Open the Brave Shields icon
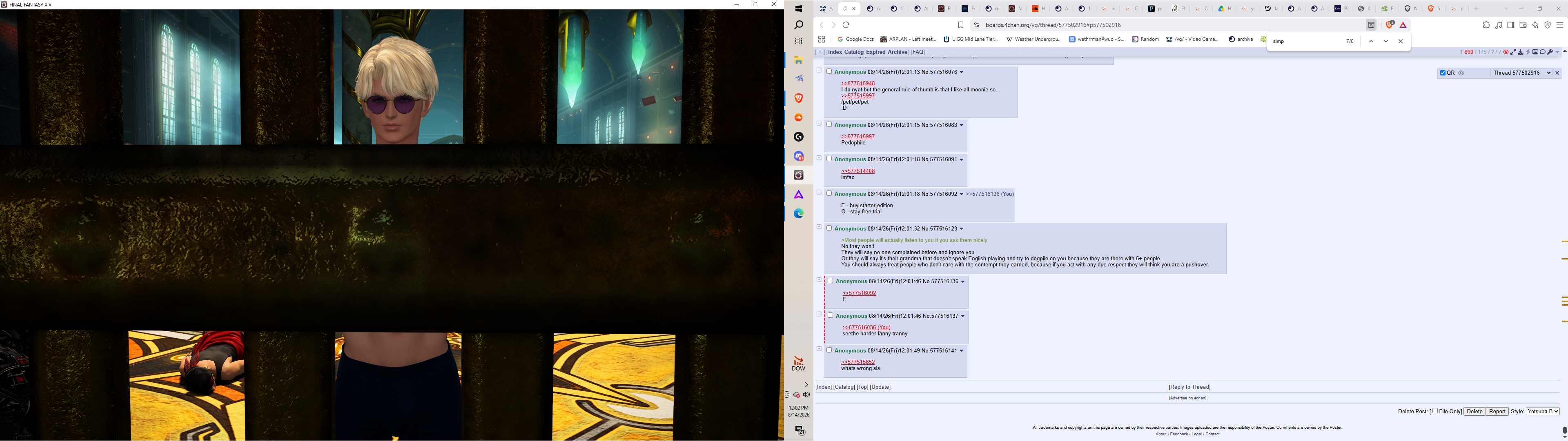 pyautogui.click(x=1390, y=25)
